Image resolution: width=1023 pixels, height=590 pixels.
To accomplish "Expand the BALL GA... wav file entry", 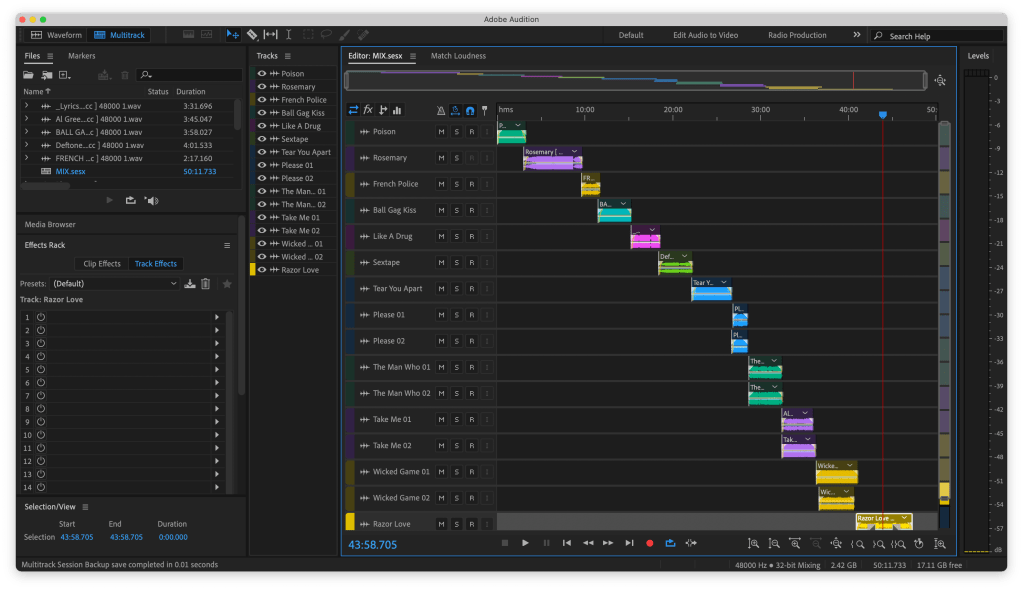I will pyautogui.click(x=27, y=132).
